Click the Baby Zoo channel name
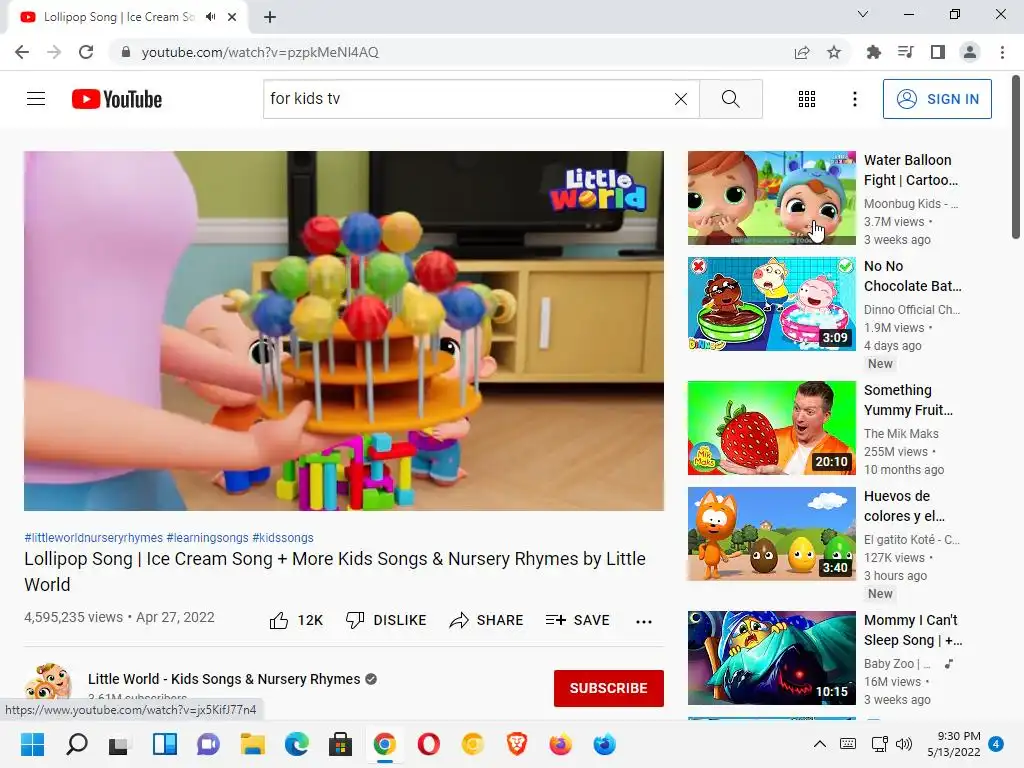Image resolution: width=1024 pixels, height=768 pixels. click(x=897, y=664)
